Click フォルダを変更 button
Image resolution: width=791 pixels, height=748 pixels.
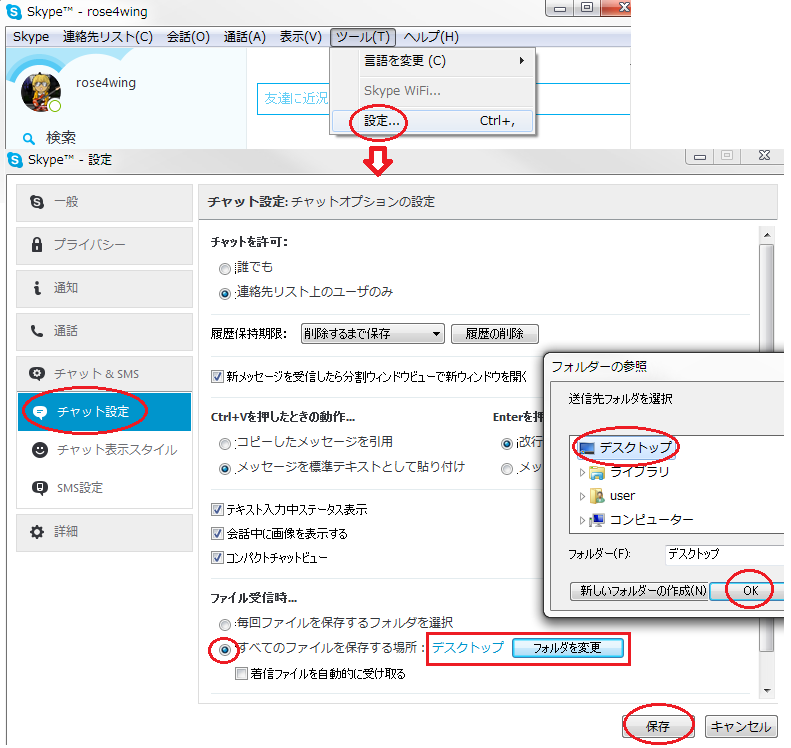coord(568,649)
